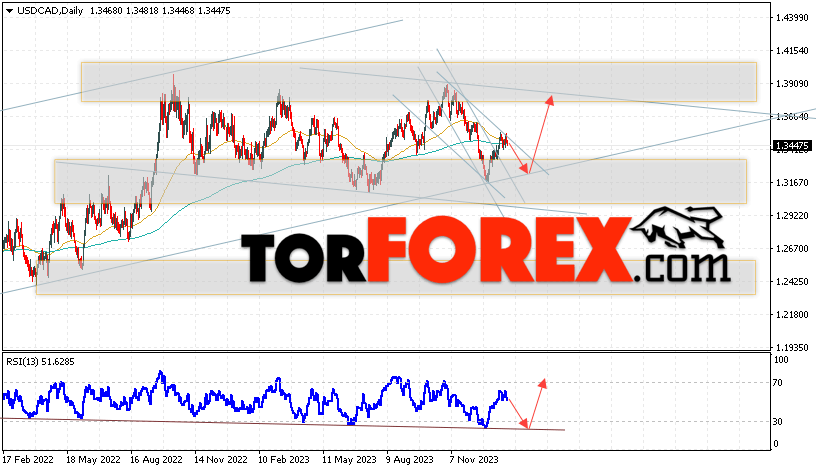Click the 1.39090 price axis label
Screen dimensions: 816x471
pyautogui.click(x=792, y=84)
